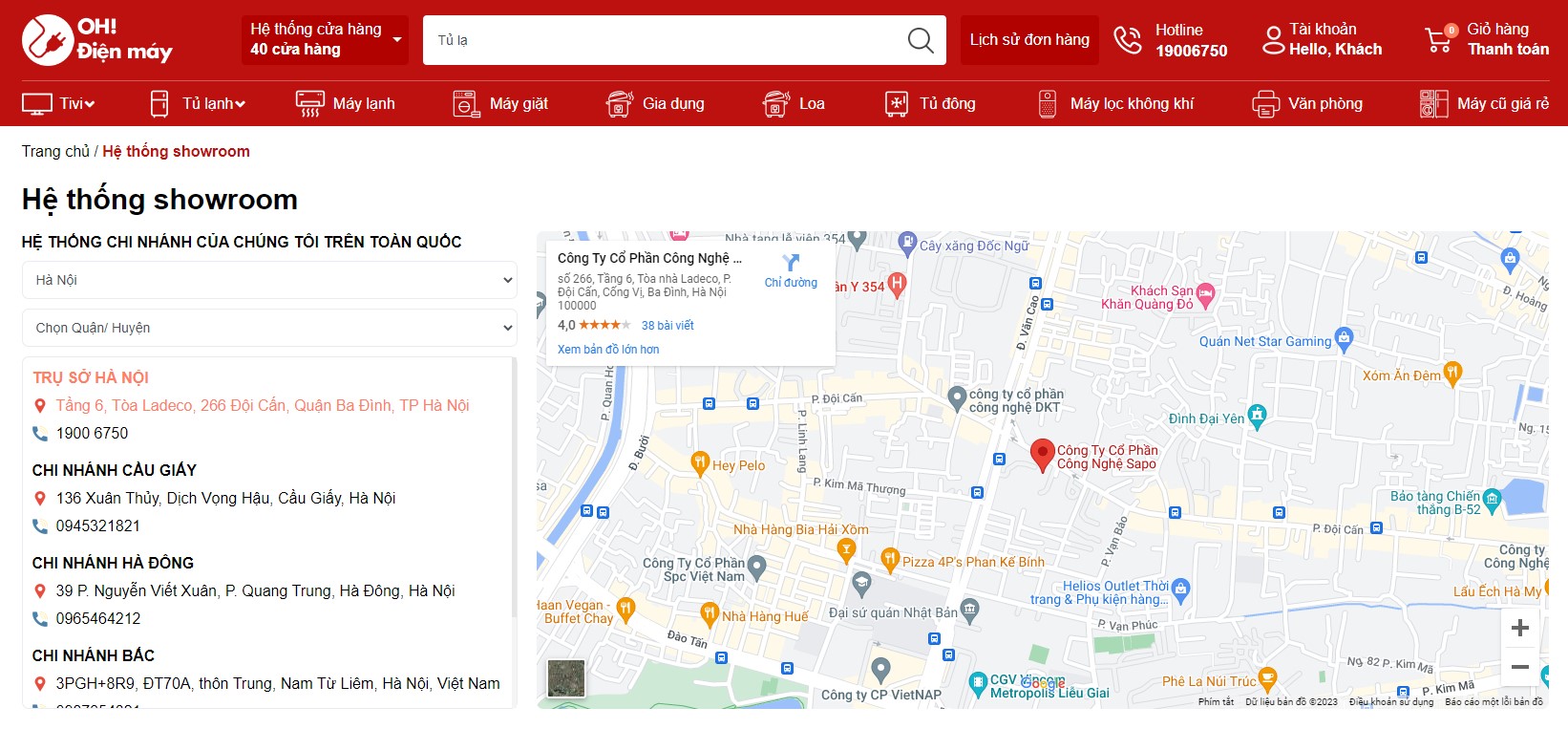The height and width of the screenshot is (729, 1568).
Task: Click the Máy lạnh air conditioner icon
Action: click(x=310, y=103)
